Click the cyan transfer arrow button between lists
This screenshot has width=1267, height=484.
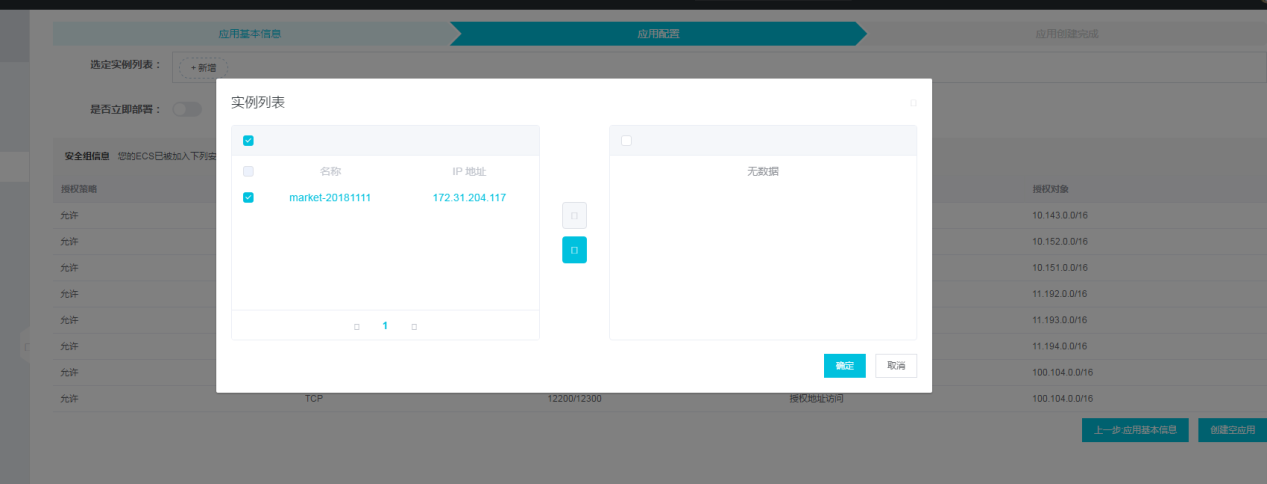pos(574,250)
